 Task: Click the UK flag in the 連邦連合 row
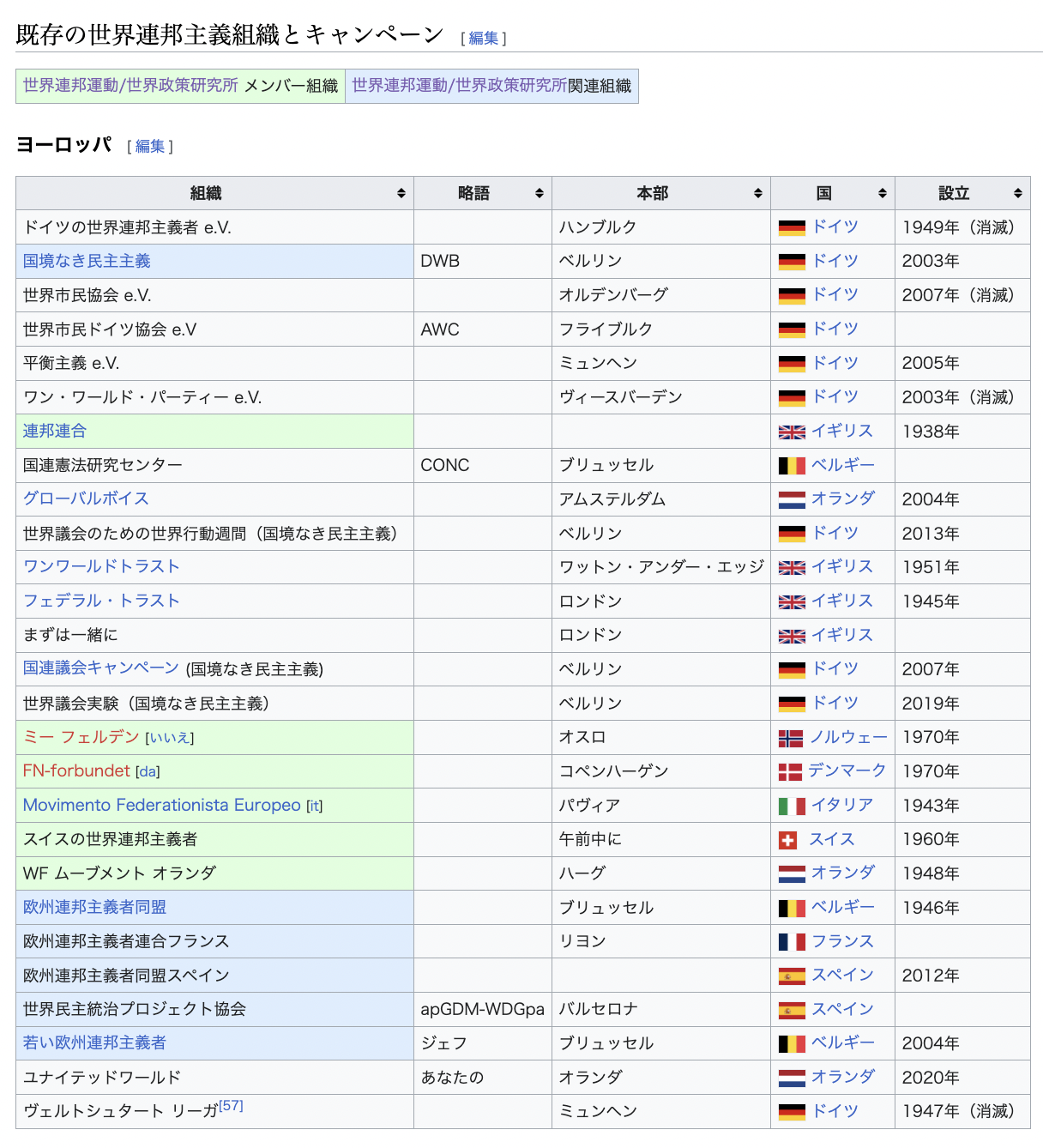pos(792,432)
